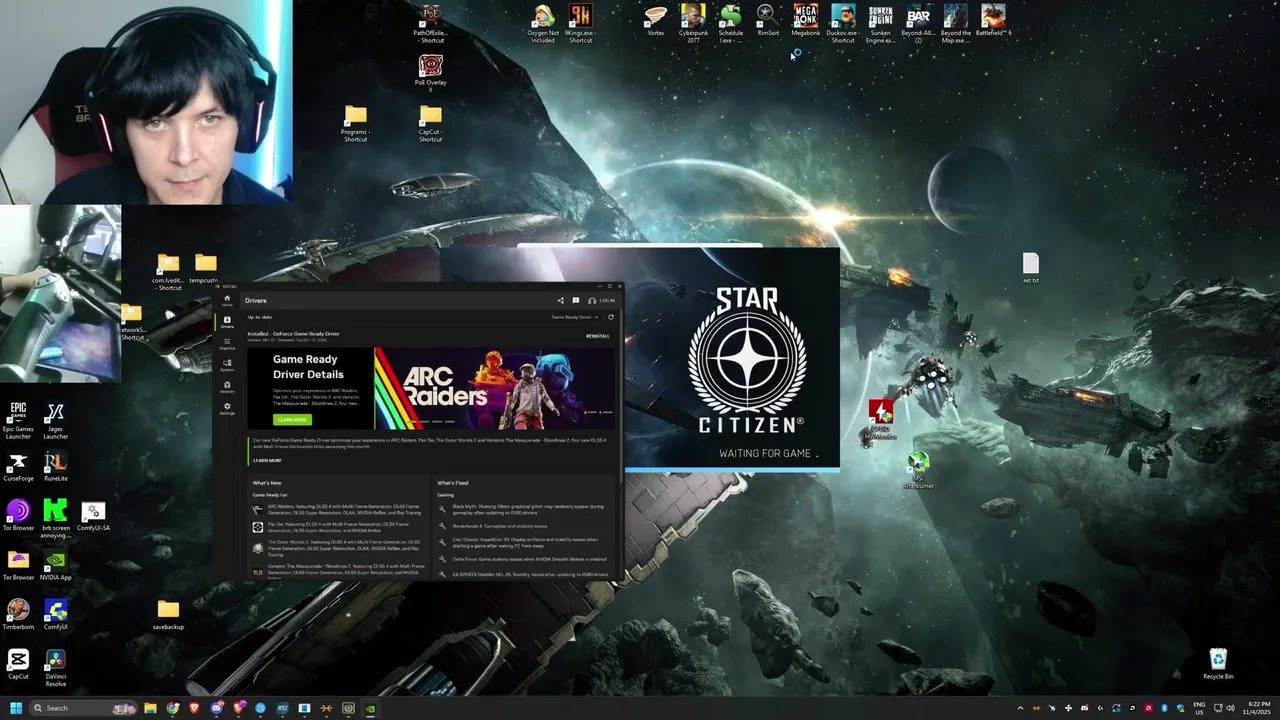Select the savebackup folder on desktop

(x=168, y=615)
